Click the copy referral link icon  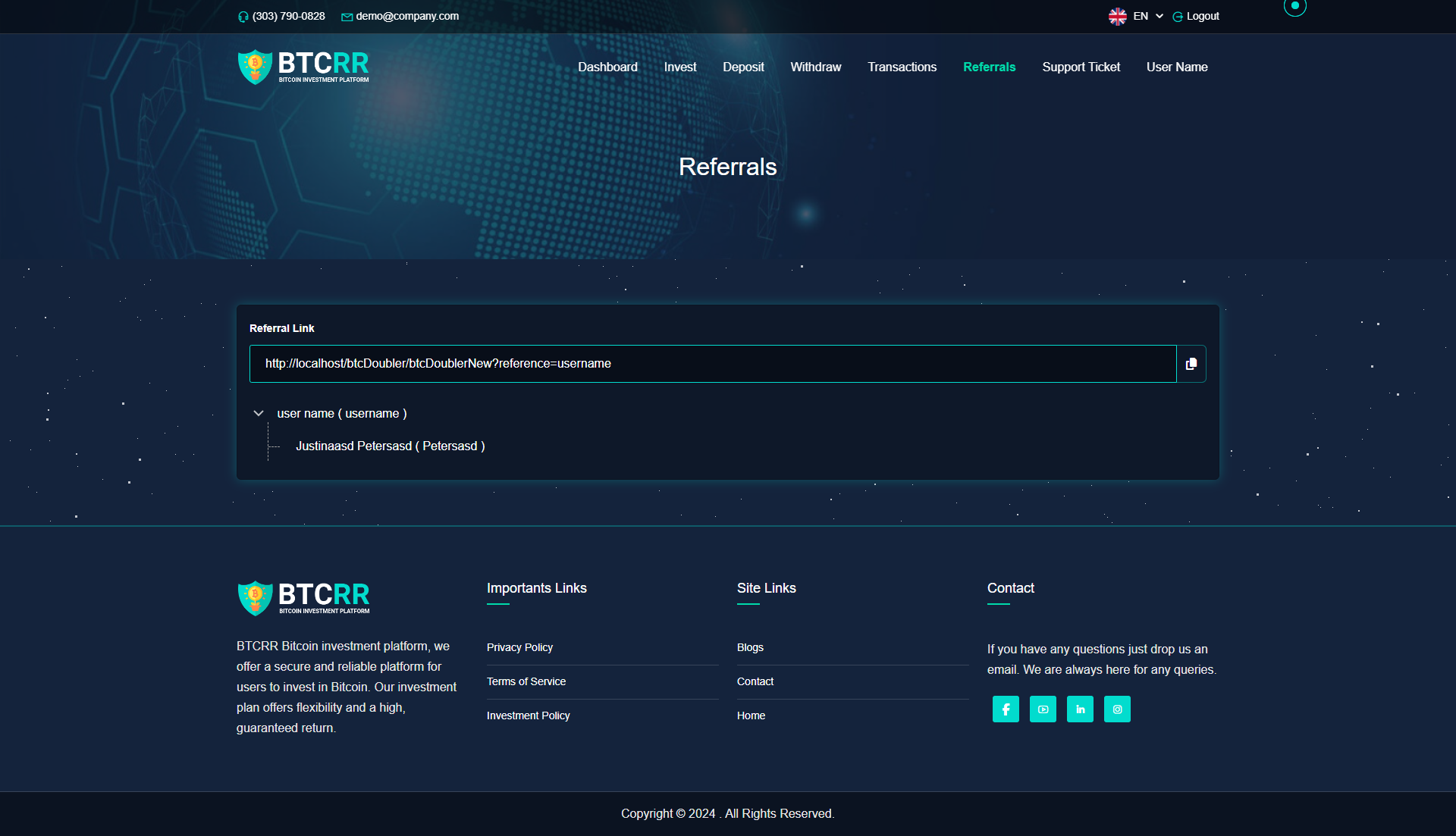[x=1191, y=364]
